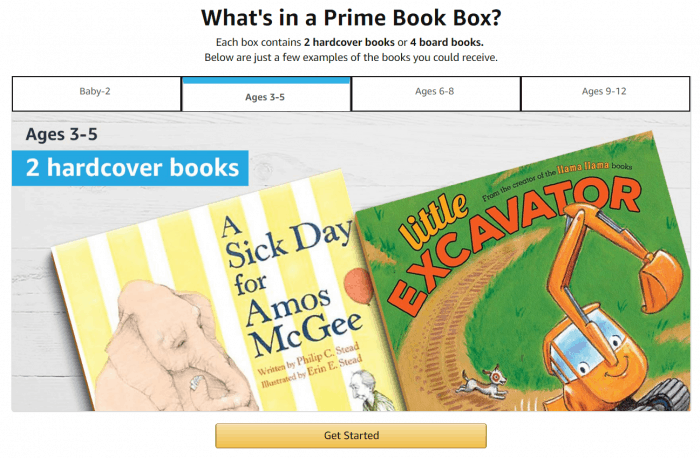Click the orange excavator character's face

coord(596,353)
